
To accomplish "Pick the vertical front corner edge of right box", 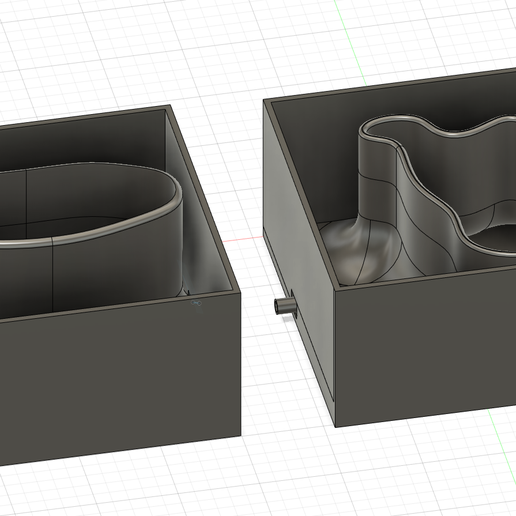I will coord(335,358).
